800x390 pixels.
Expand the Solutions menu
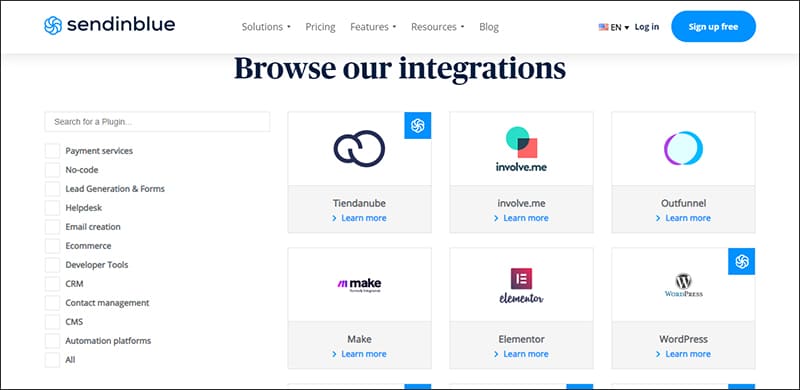(266, 27)
